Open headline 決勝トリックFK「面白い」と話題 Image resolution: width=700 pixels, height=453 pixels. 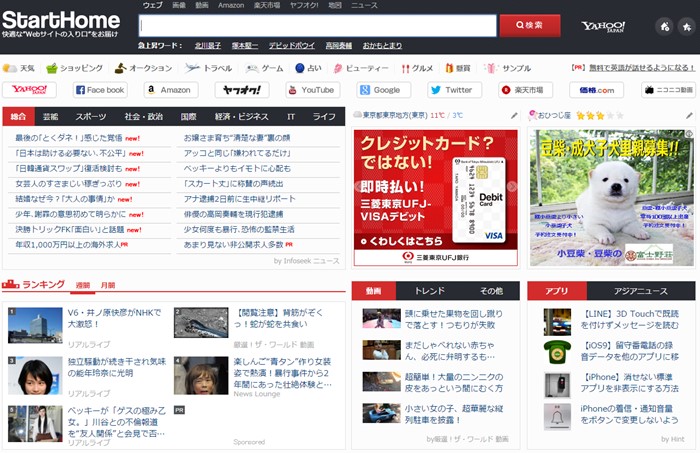coord(70,229)
